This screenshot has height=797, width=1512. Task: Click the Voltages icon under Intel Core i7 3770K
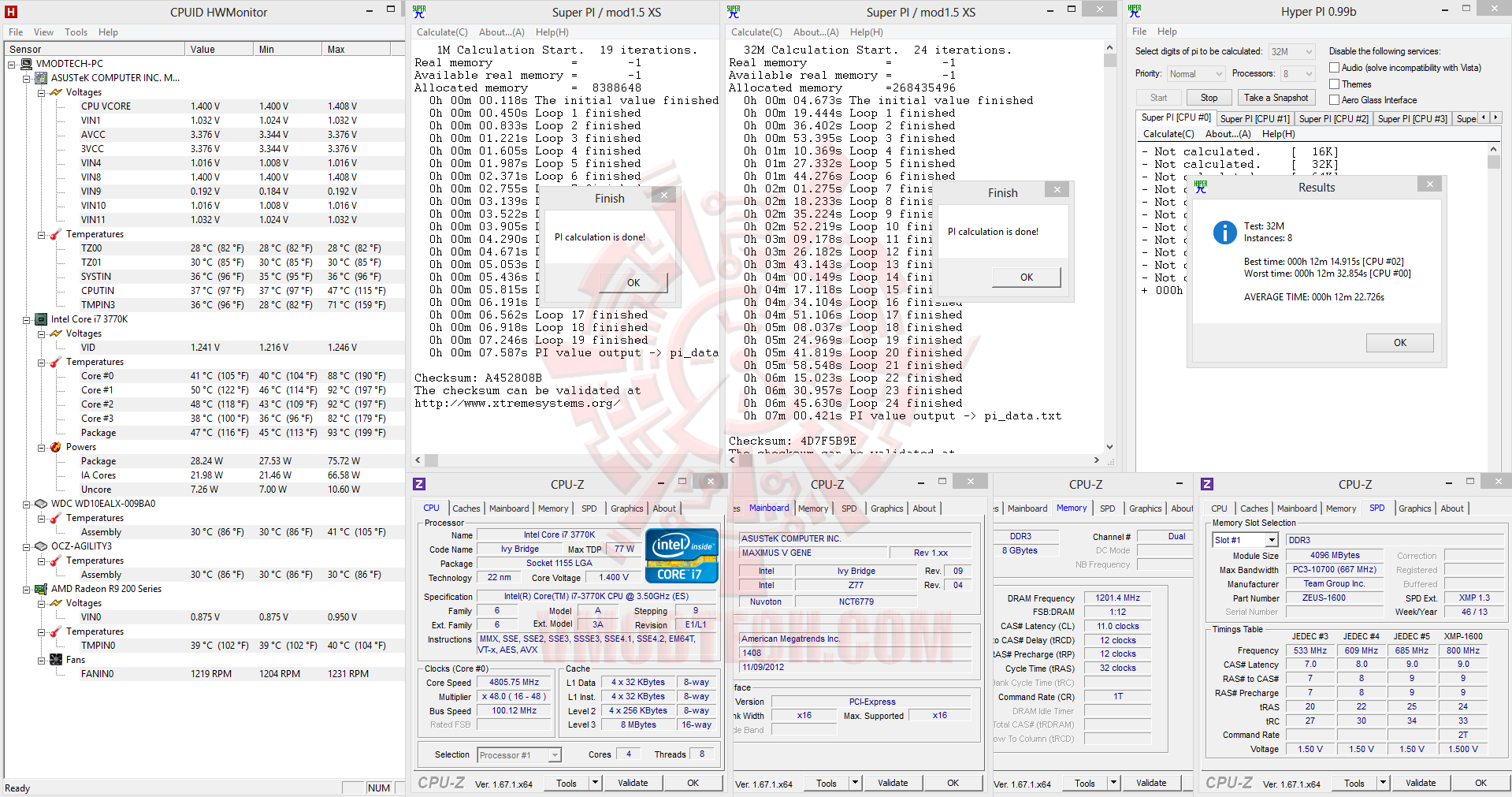point(56,333)
